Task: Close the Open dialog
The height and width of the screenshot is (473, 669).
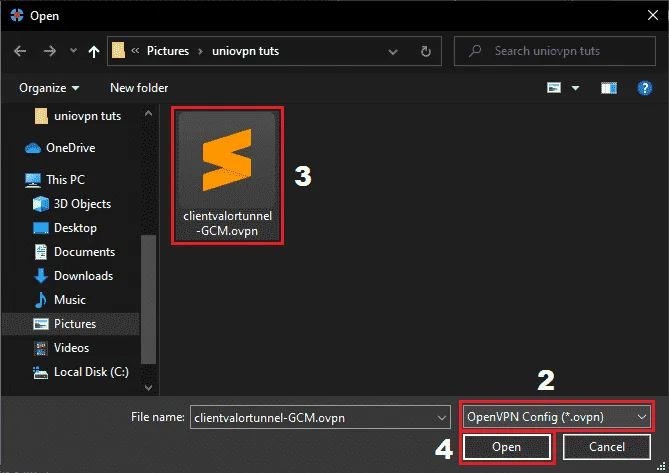Action: point(652,15)
